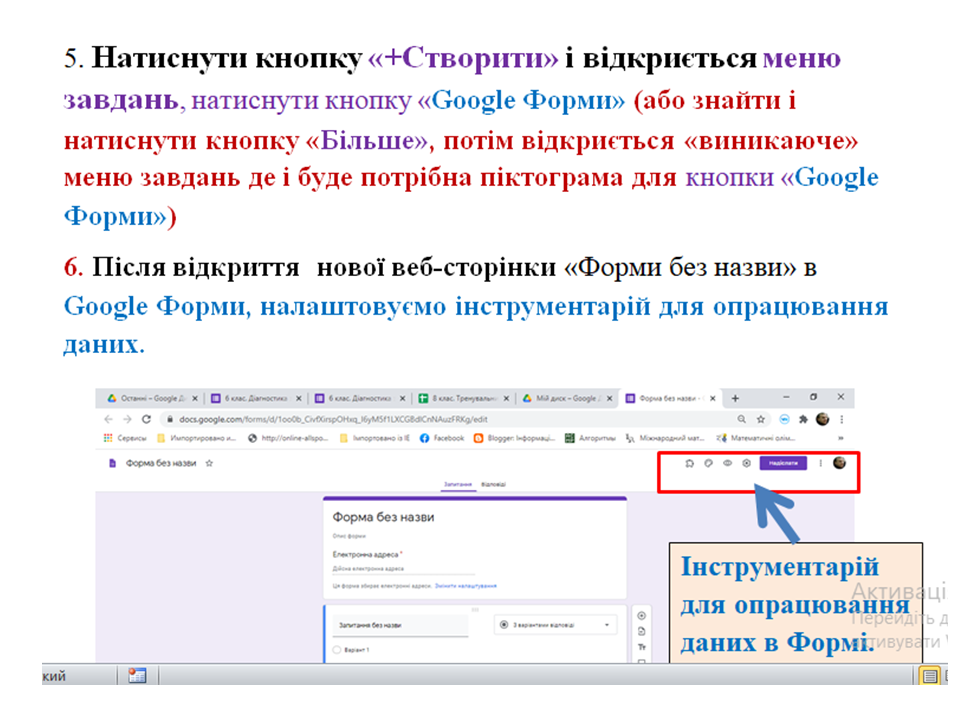Click the Запитання без назви question field
The width and height of the screenshot is (960, 720).
click(401, 625)
